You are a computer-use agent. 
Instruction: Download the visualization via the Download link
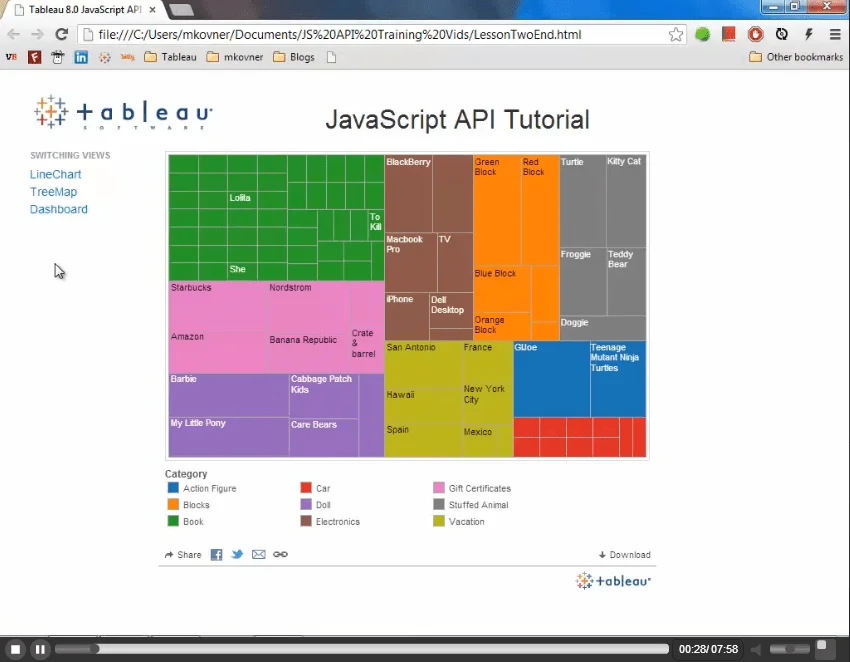[625, 554]
